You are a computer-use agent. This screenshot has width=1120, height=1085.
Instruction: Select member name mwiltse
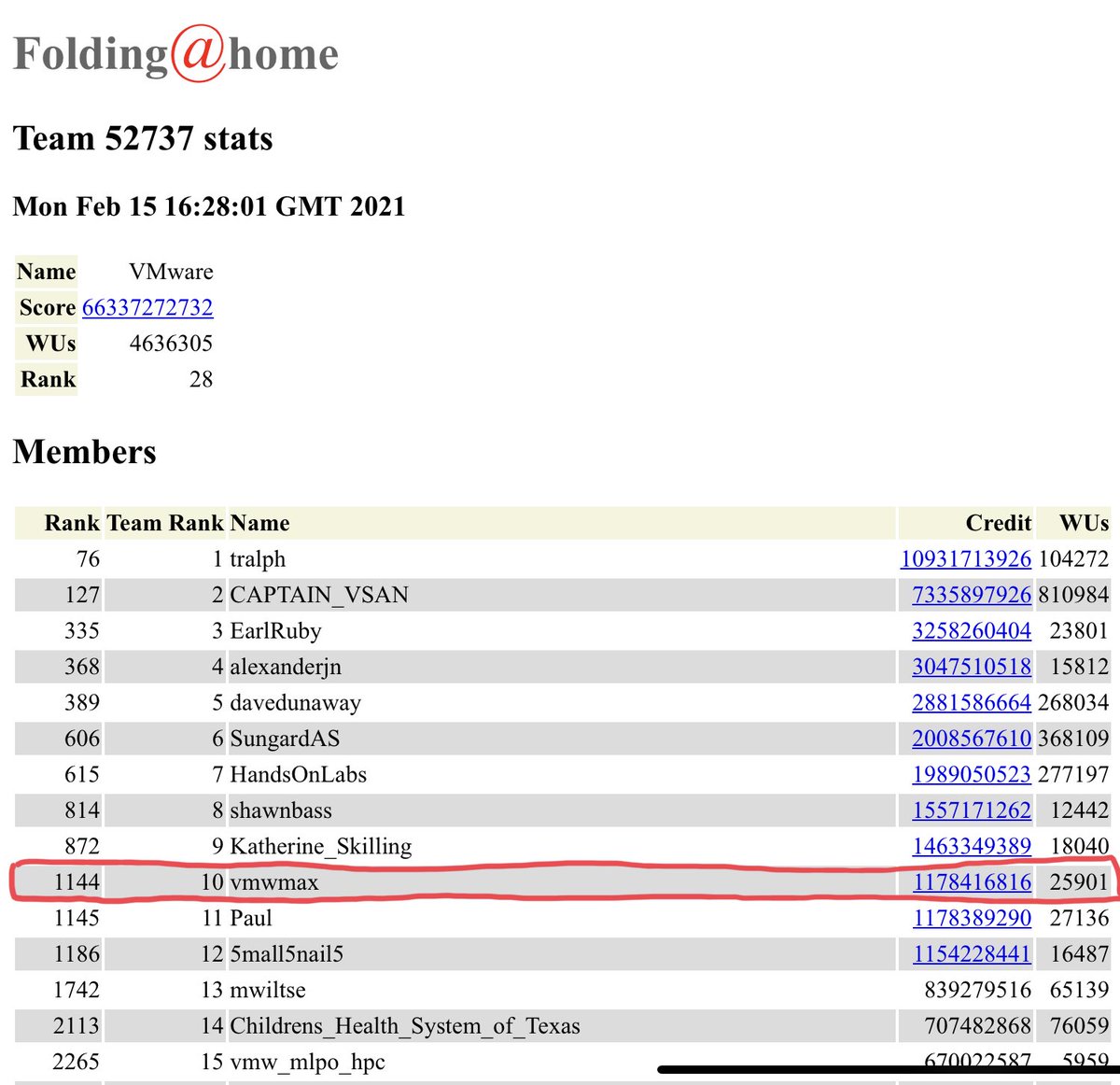pos(268,990)
